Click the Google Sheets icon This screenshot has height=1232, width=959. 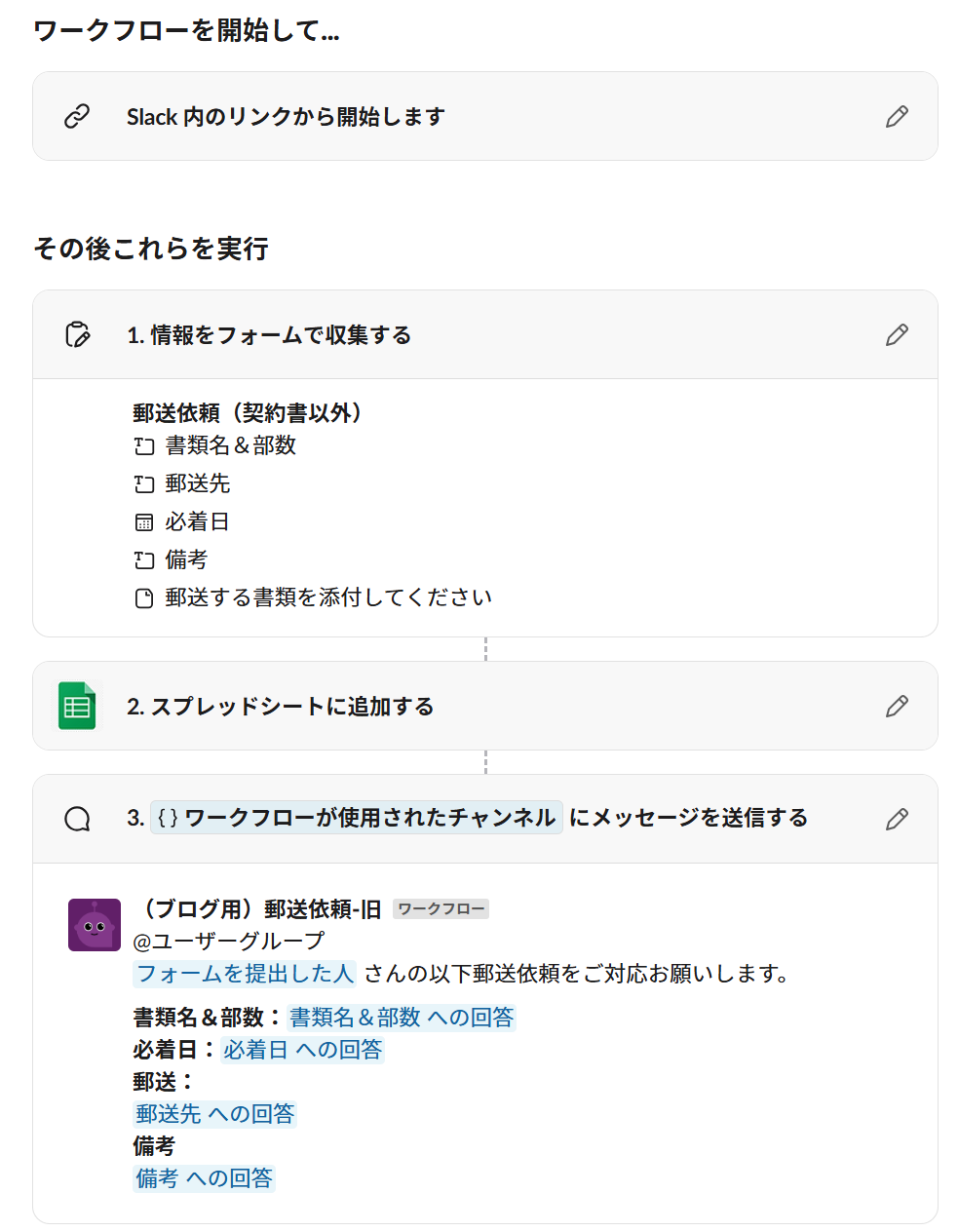click(x=77, y=707)
